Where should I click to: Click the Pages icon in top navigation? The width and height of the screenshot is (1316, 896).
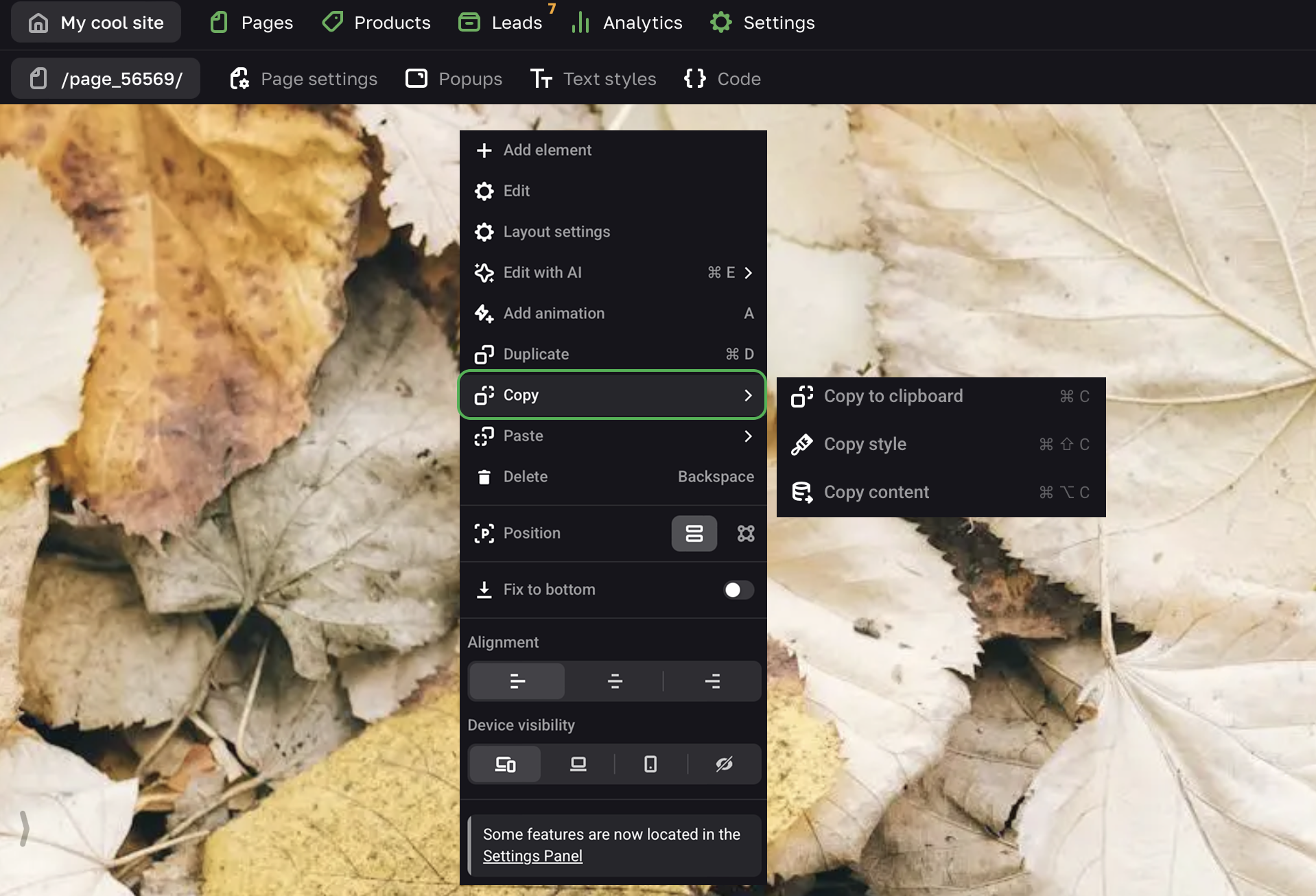click(219, 23)
